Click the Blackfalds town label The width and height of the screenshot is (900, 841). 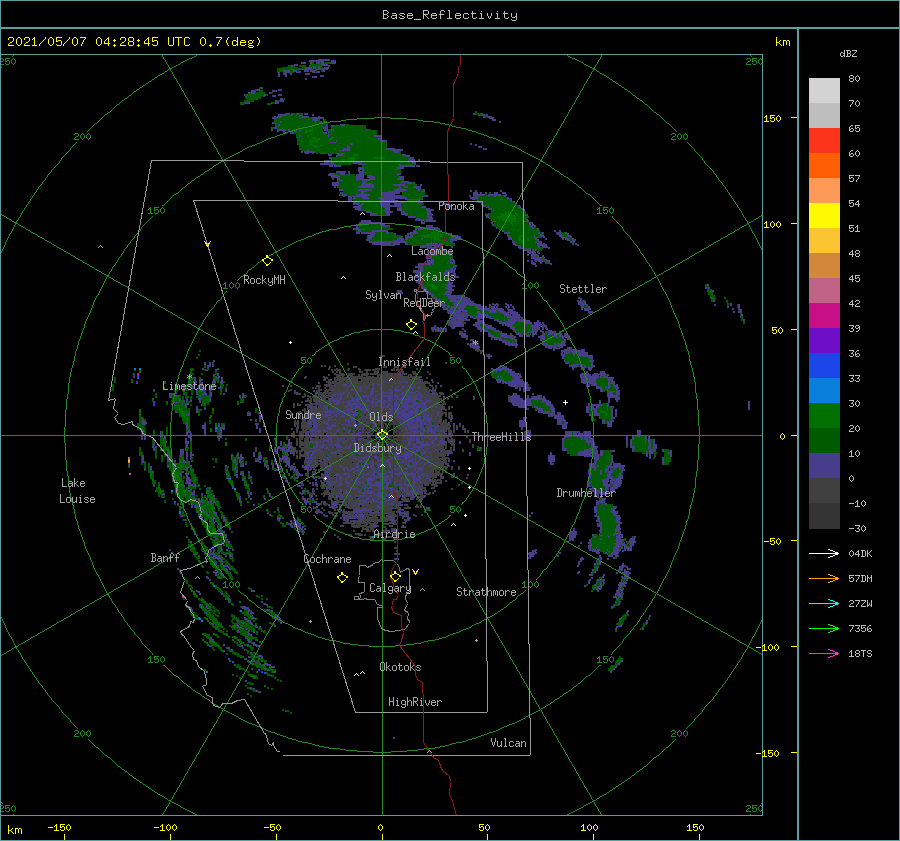pyautogui.click(x=425, y=277)
